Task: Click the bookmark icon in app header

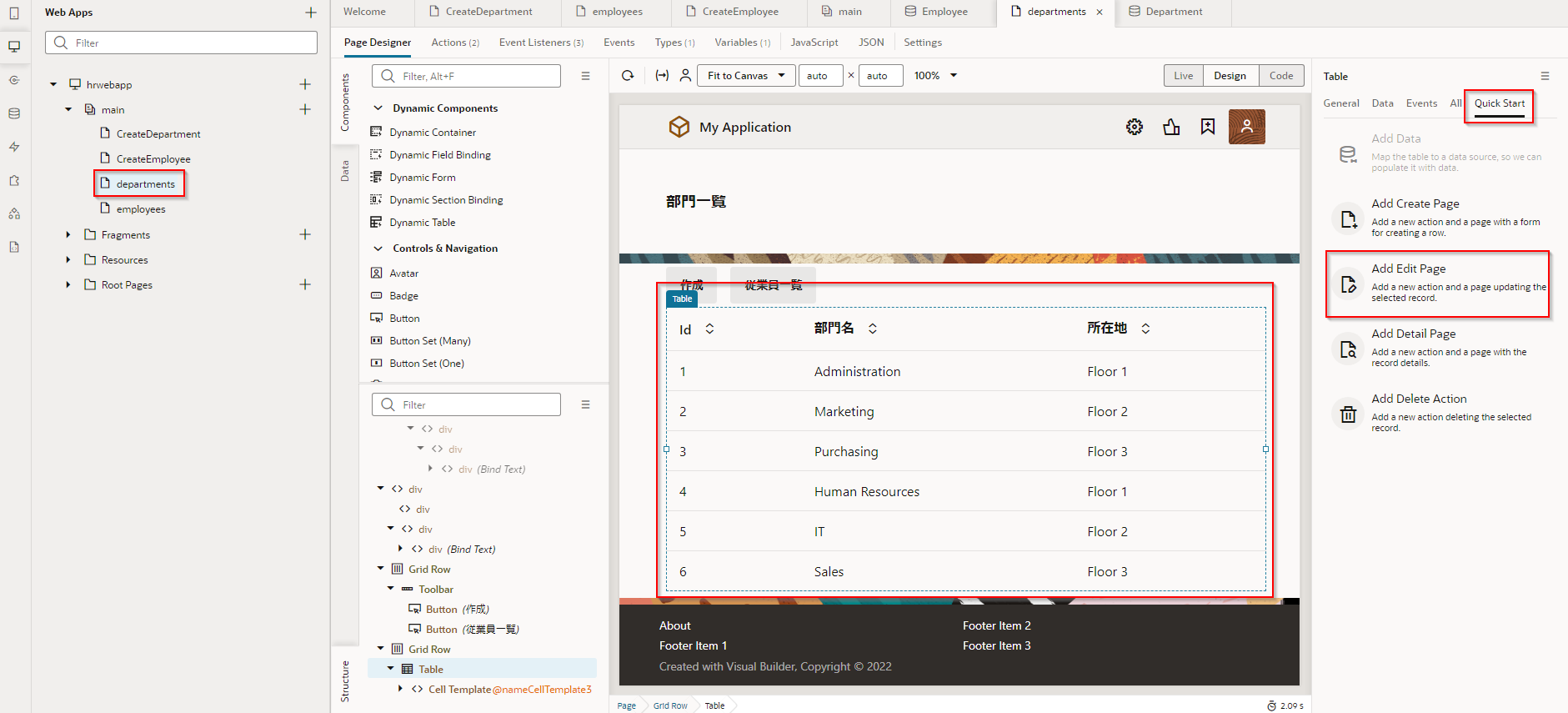Action: 1208,127
